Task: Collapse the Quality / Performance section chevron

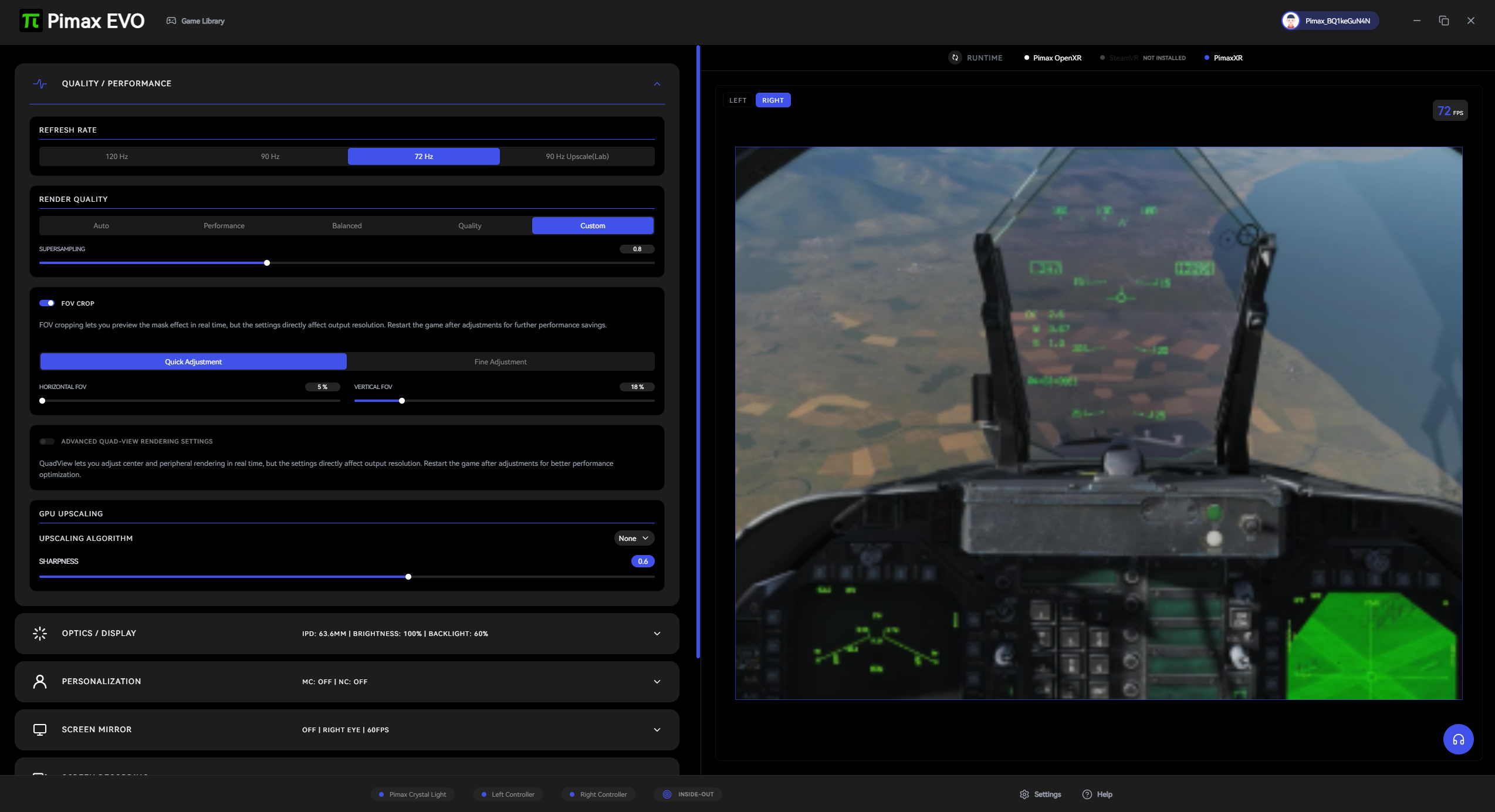Action: (657, 84)
